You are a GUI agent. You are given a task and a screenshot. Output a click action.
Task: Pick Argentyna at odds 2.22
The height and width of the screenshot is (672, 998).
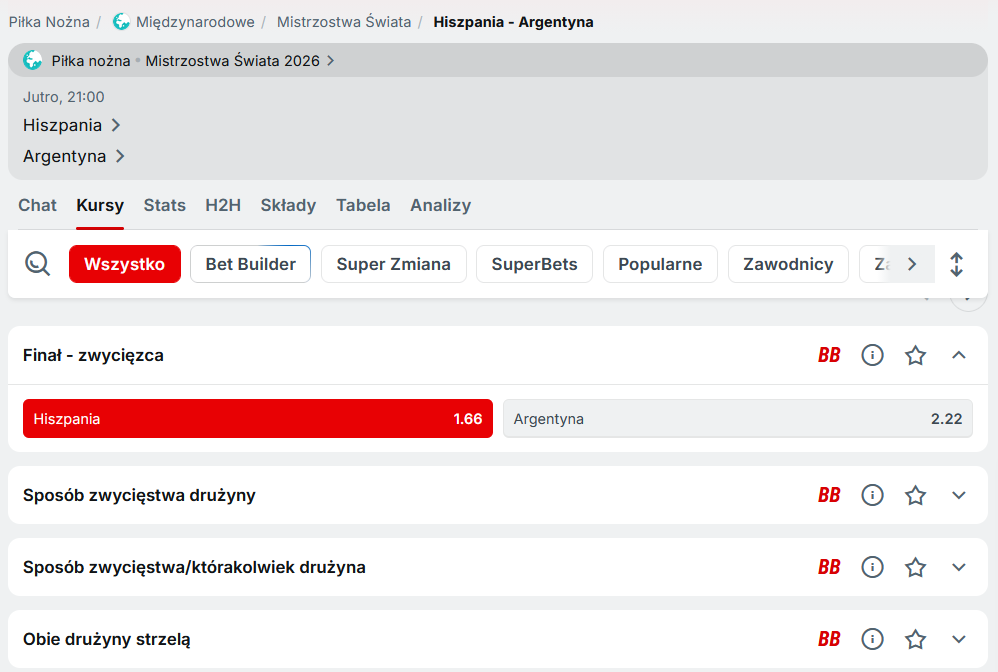point(738,419)
